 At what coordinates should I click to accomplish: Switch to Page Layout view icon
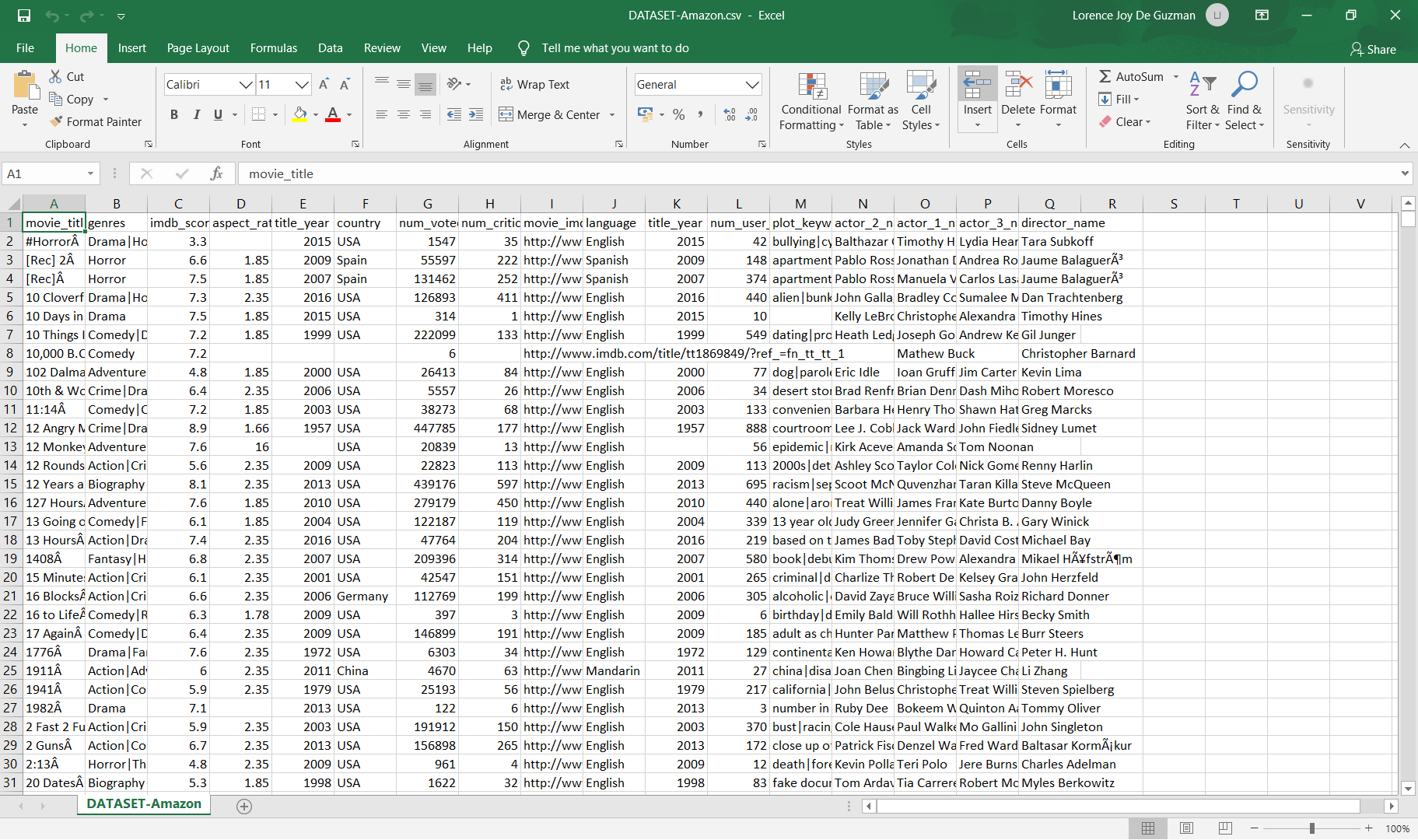pyautogui.click(x=1186, y=828)
